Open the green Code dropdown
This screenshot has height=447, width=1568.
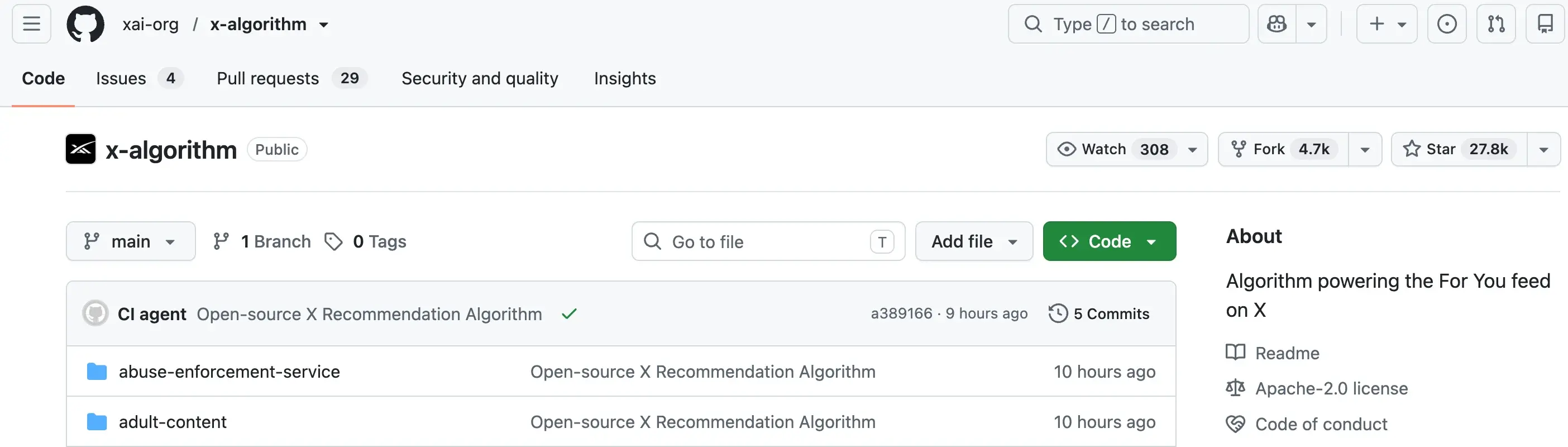[x=1109, y=242]
